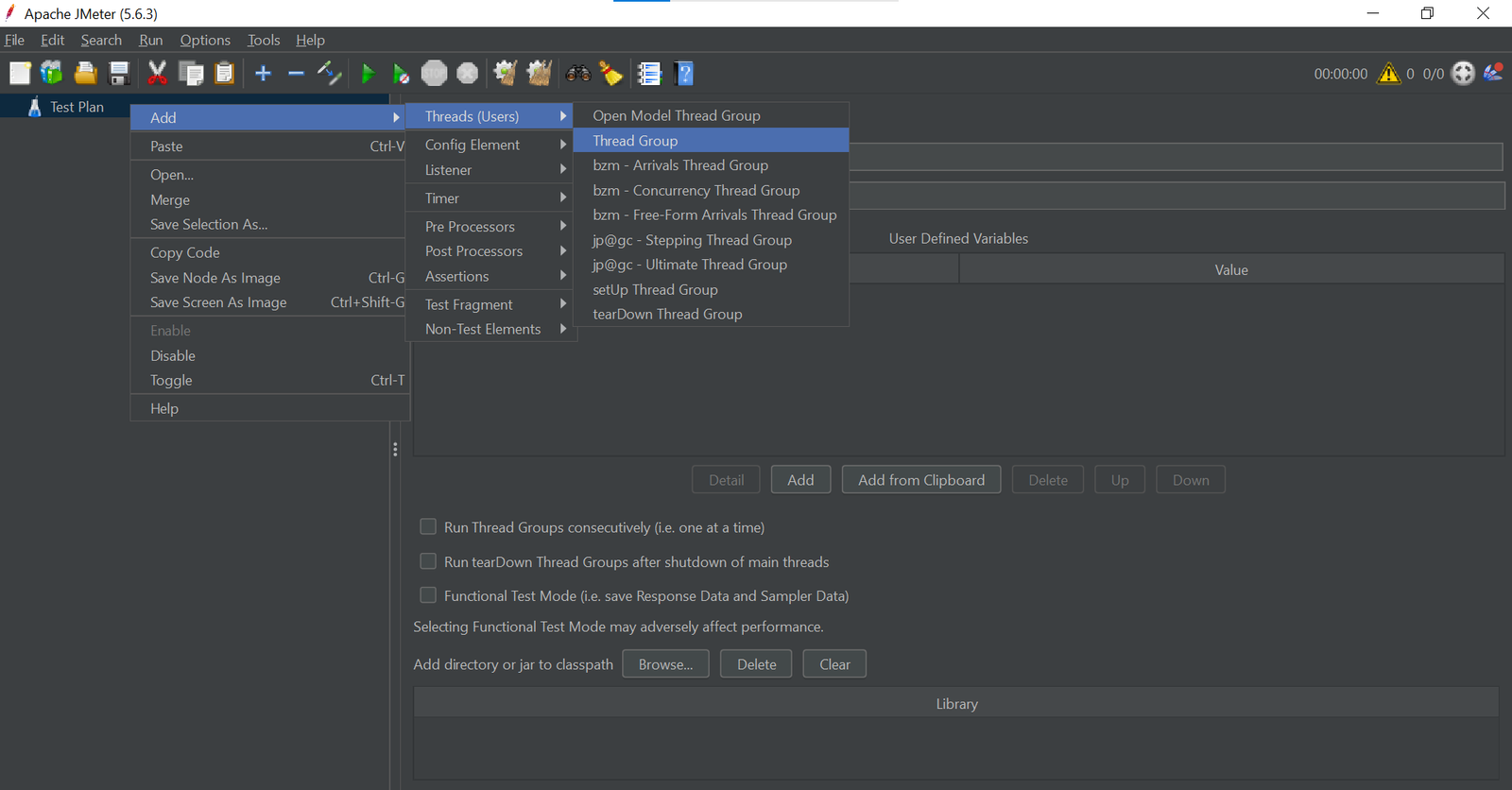Expand Timer submenu
This screenshot has width=1512, height=790.
coord(490,198)
